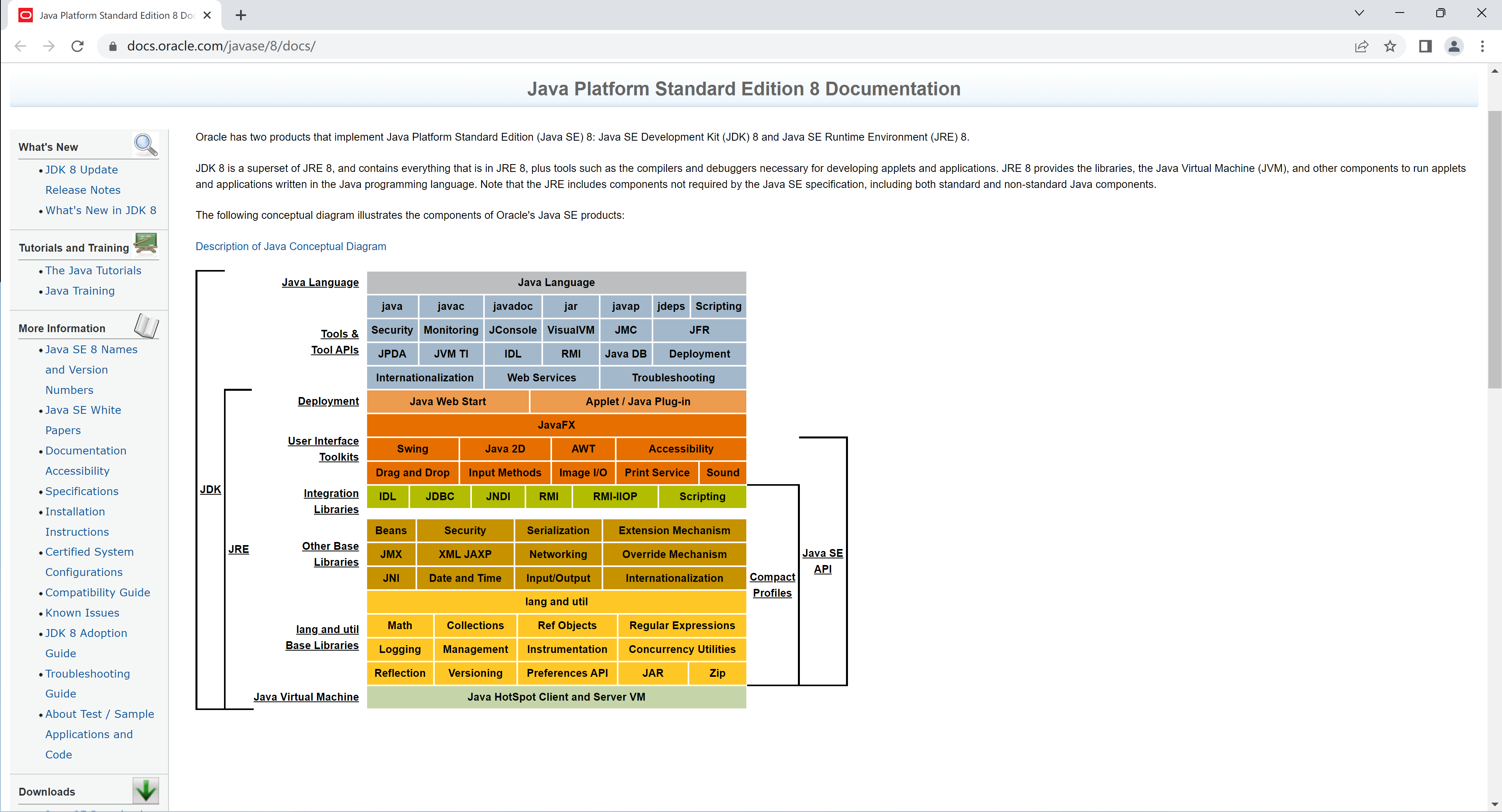Open the browser side panel icon
Image resolution: width=1502 pixels, height=812 pixels.
click(x=1425, y=46)
